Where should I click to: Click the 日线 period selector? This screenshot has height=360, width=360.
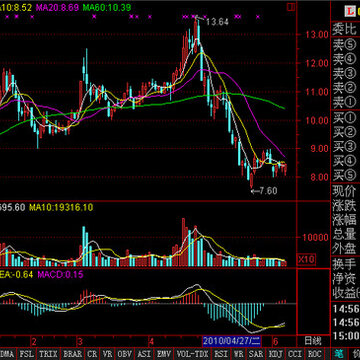[x=313, y=341]
